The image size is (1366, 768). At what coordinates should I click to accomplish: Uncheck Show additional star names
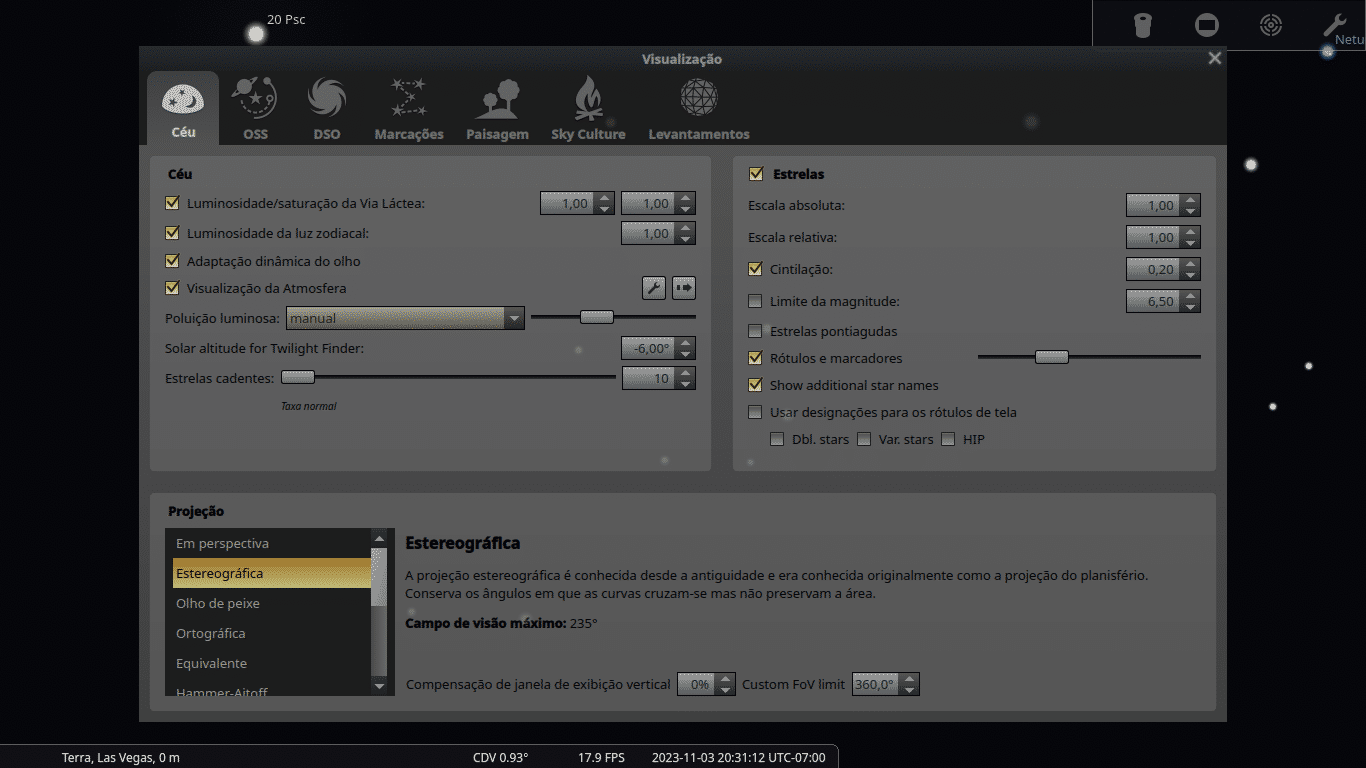pos(755,385)
